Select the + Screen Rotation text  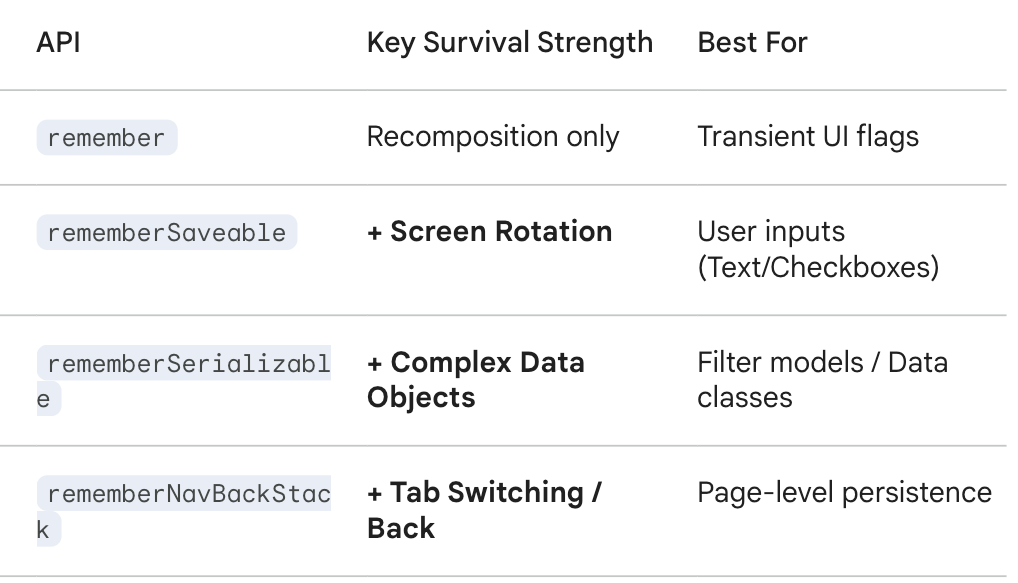coord(490,232)
